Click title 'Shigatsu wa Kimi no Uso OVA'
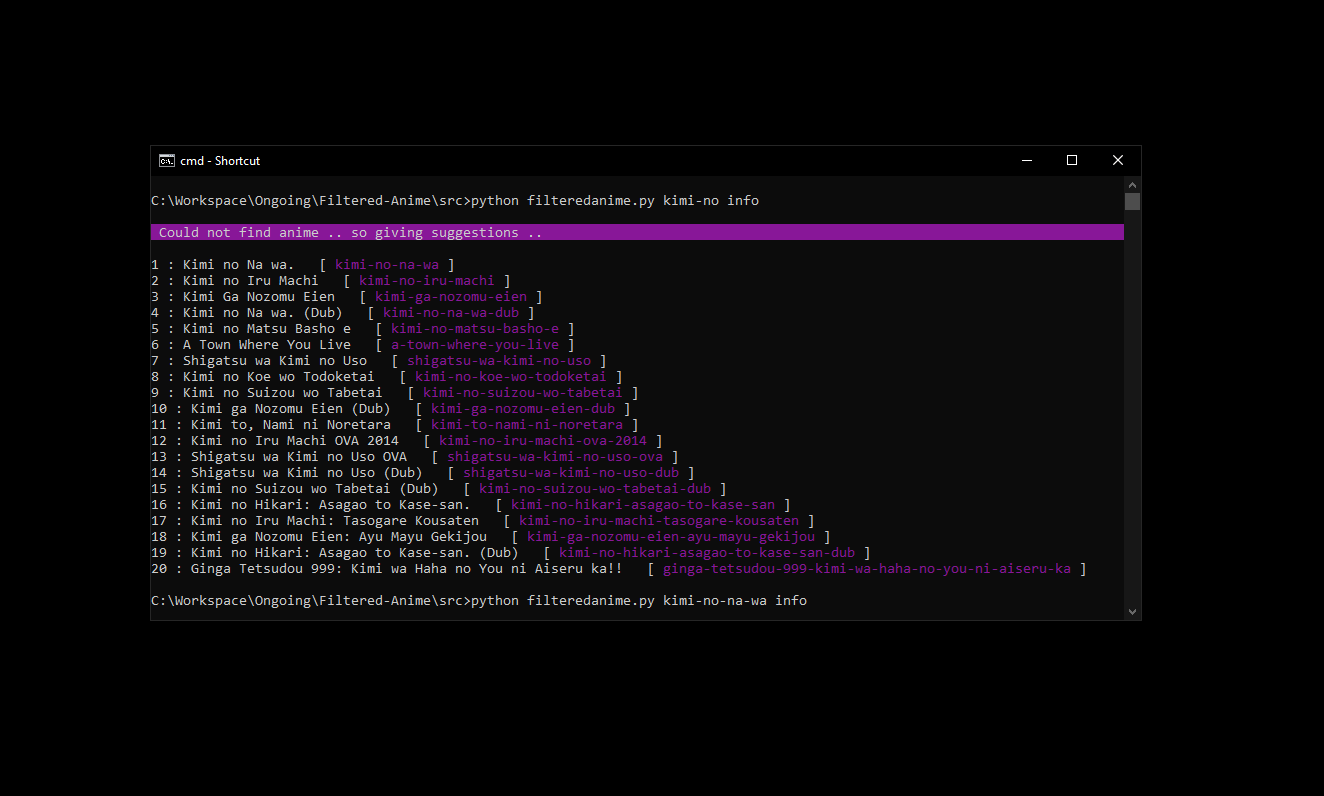This screenshot has width=1324, height=796. coord(298,457)
